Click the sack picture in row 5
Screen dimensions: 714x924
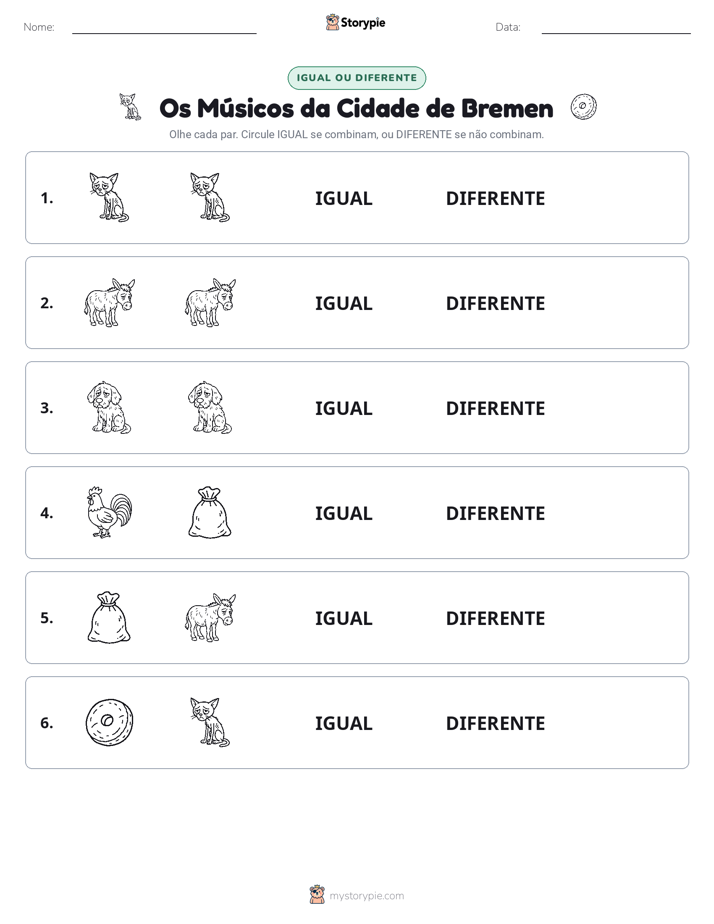[x=109, y=617]
